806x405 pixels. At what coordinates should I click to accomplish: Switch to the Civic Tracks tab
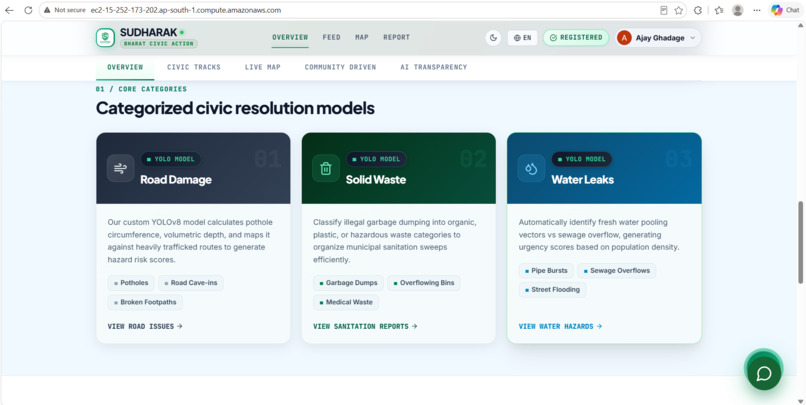coord(194,67)
